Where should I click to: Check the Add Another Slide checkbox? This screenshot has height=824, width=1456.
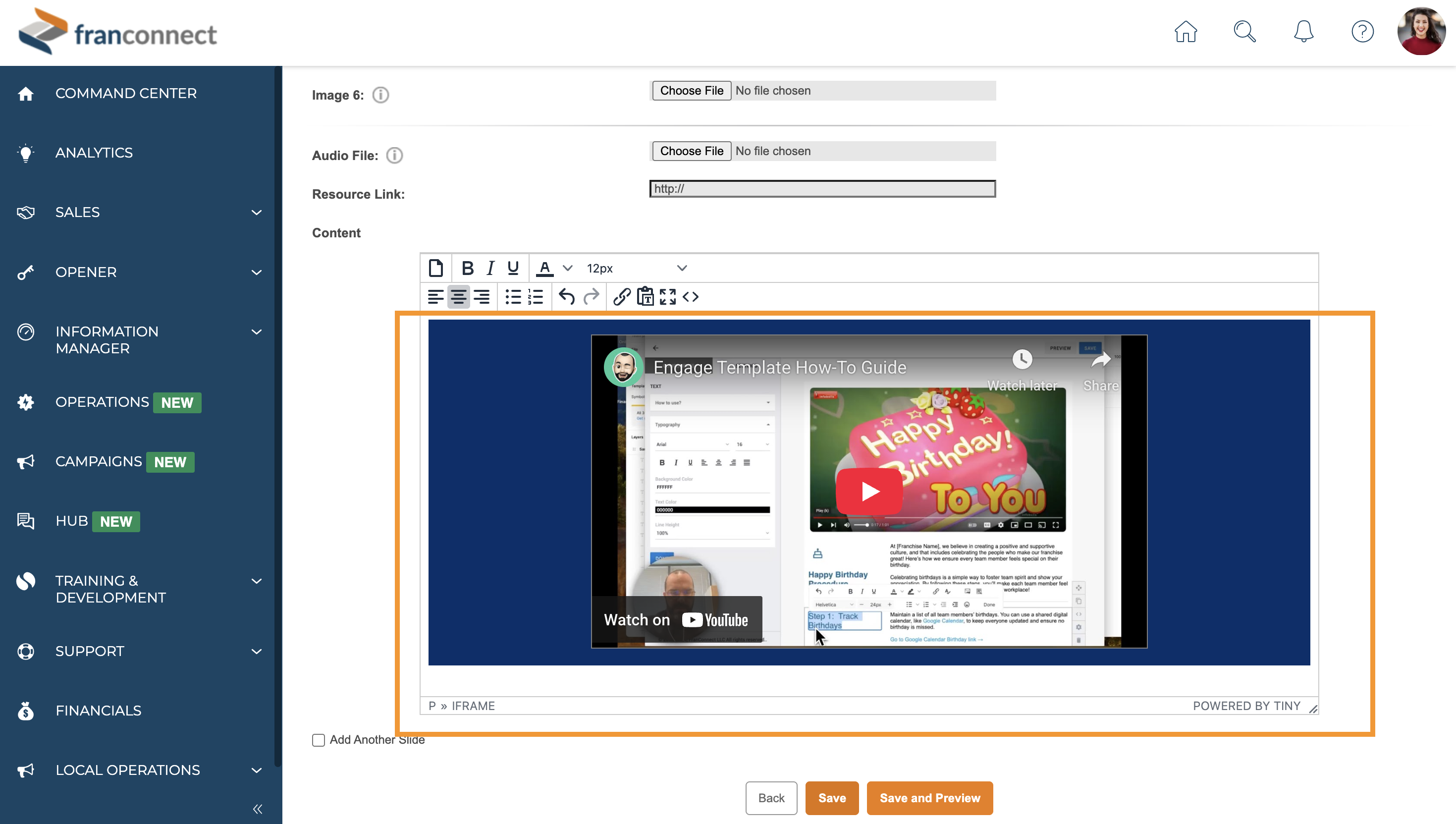click(319, 740)
